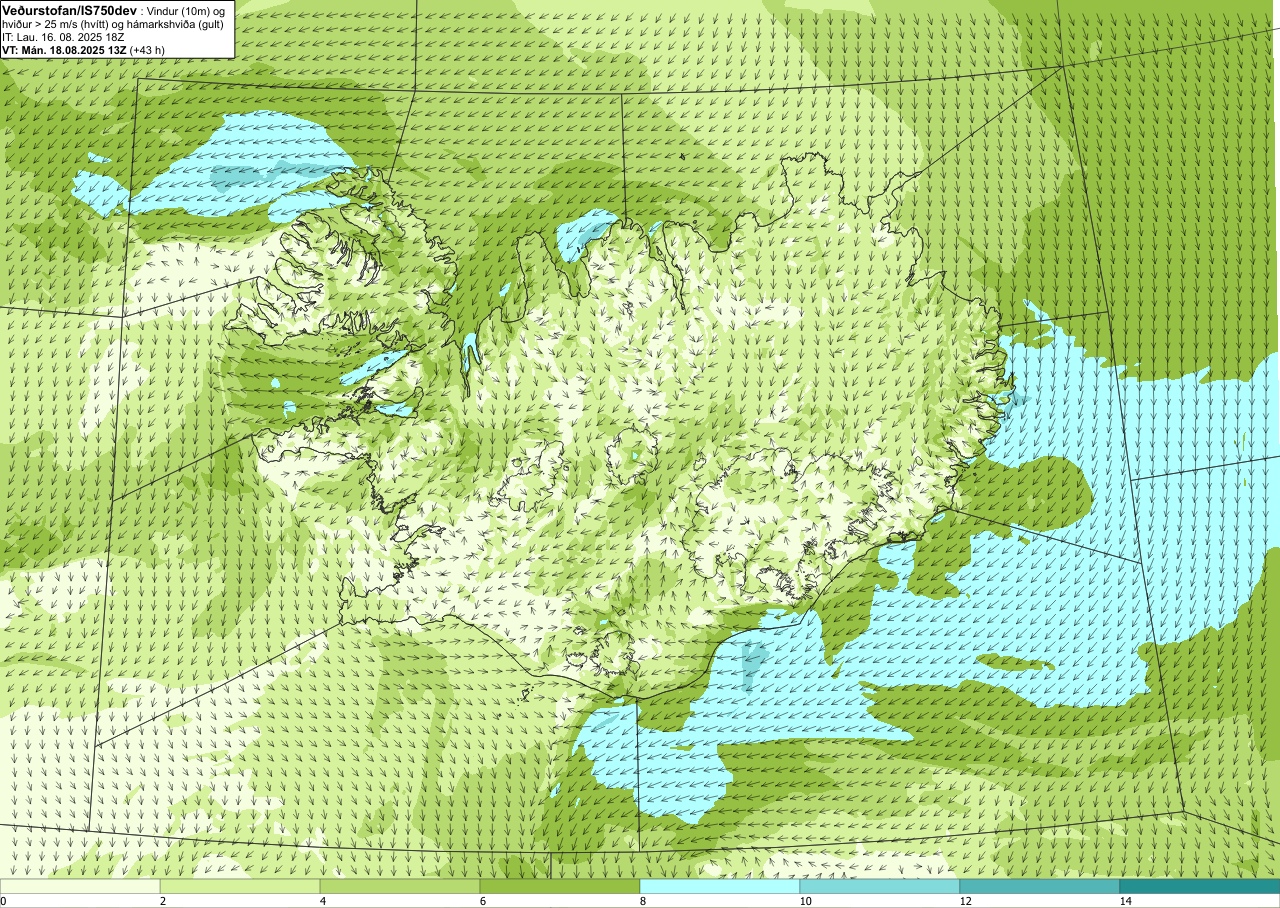Click the pale yellow 0–2 m/s legend swatch
Screen dimensions: 1280x908
point(80,886)
